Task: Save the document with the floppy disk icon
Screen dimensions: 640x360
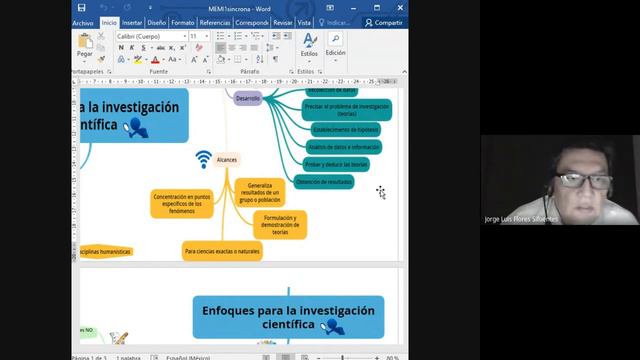Action: coord(82,8)
